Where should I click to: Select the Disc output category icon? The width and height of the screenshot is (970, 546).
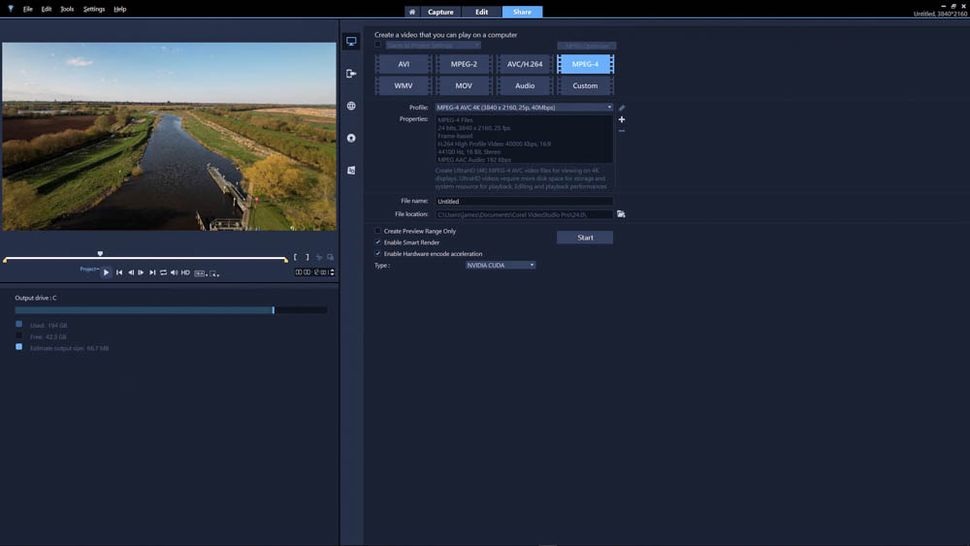click(351, 138)
